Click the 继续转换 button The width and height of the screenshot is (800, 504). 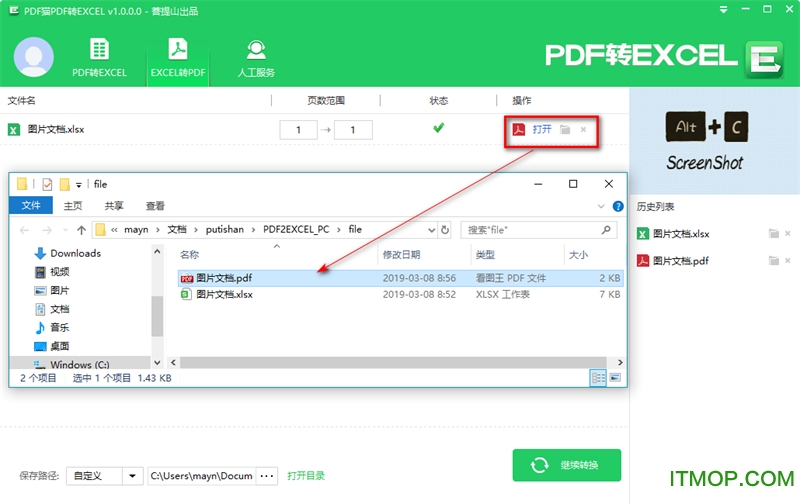click(x=567, y=465)
